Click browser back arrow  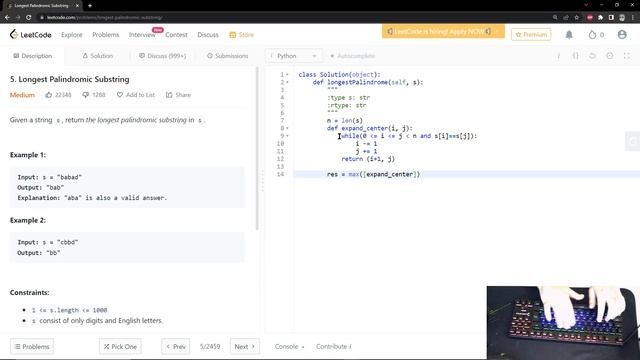pos(7,18)
